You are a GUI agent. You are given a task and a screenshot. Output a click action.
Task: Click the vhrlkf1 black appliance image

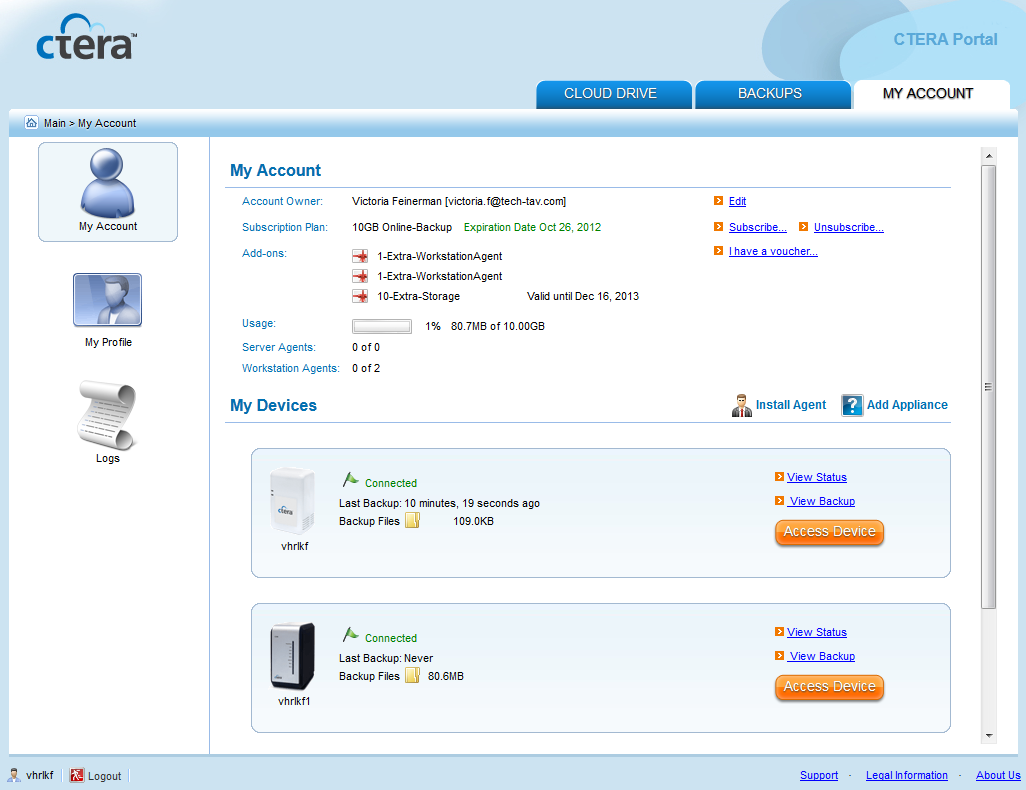(292, 656)
